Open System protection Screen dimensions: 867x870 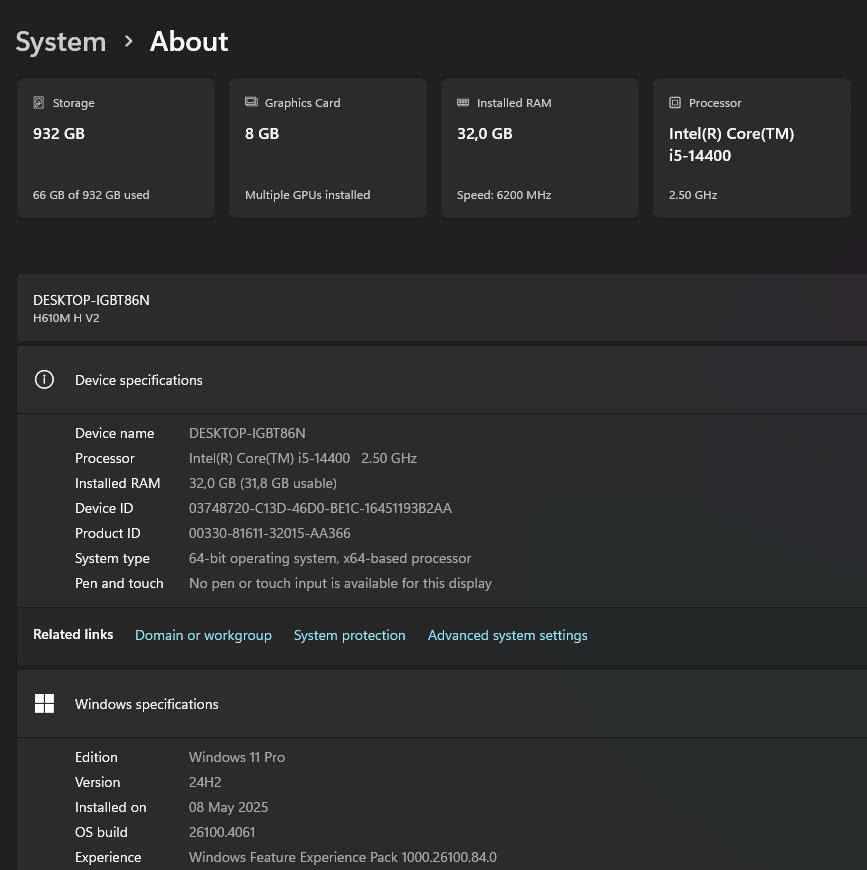(349, 635)
